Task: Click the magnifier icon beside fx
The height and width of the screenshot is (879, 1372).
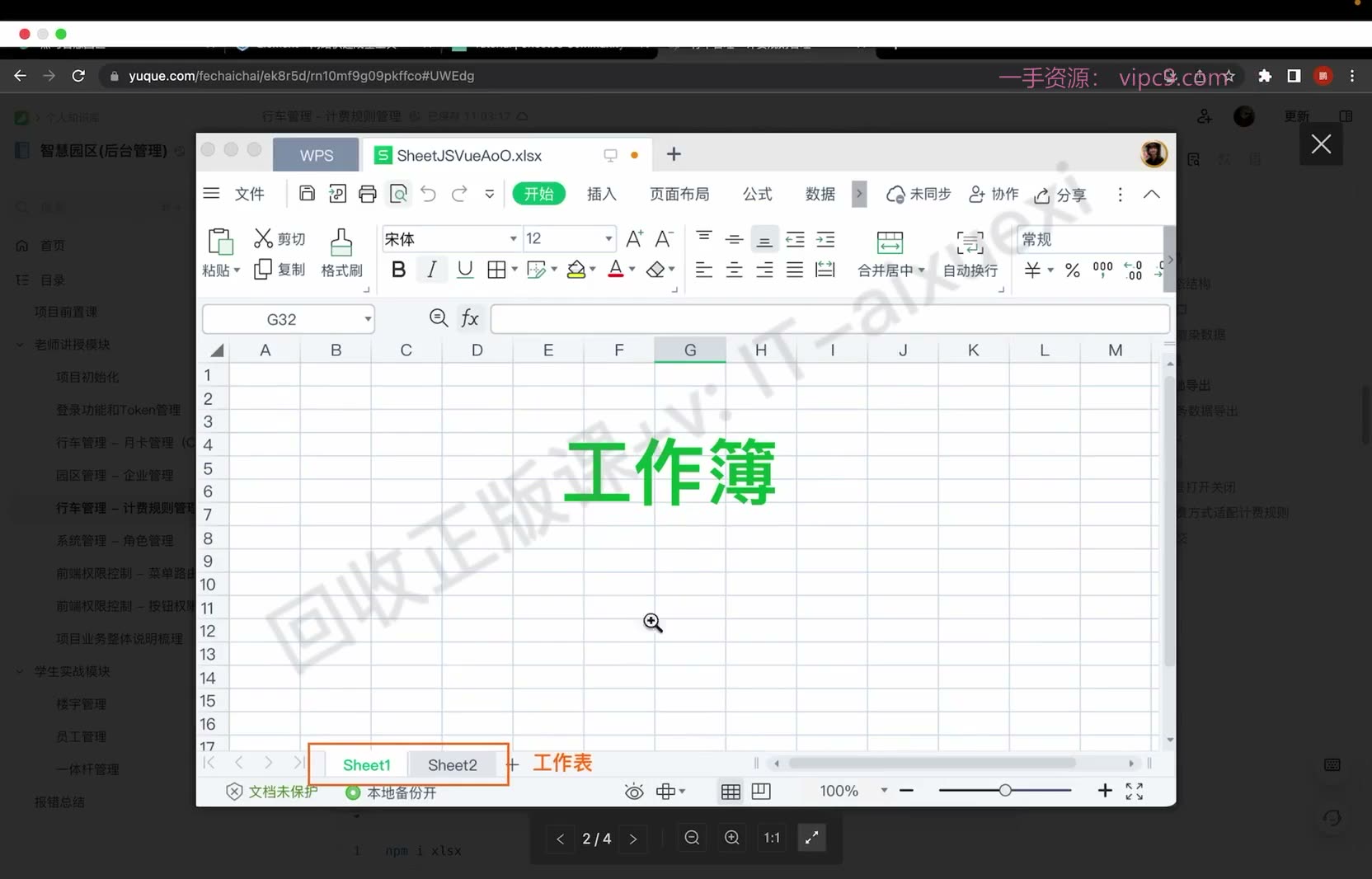Action: (x=439, y=318)
